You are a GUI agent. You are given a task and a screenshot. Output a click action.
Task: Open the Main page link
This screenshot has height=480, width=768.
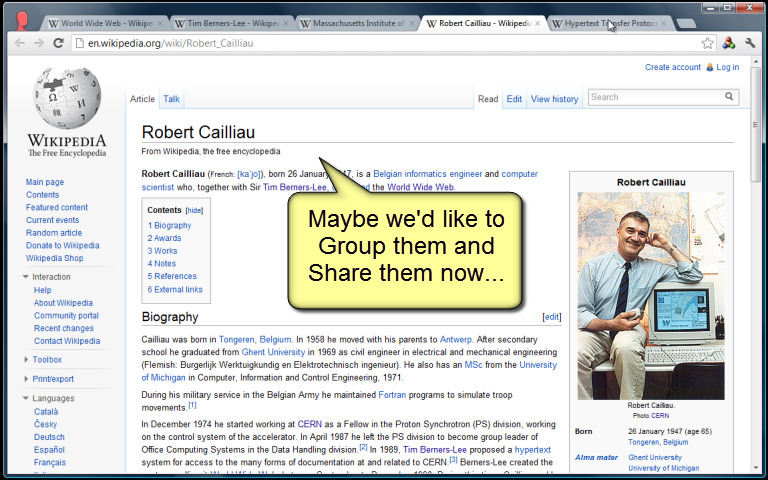coord(45,182)
